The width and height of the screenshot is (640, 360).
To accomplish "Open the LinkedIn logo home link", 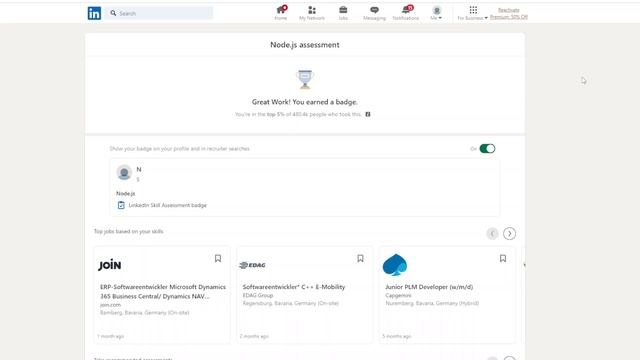I will click(94, 13).
